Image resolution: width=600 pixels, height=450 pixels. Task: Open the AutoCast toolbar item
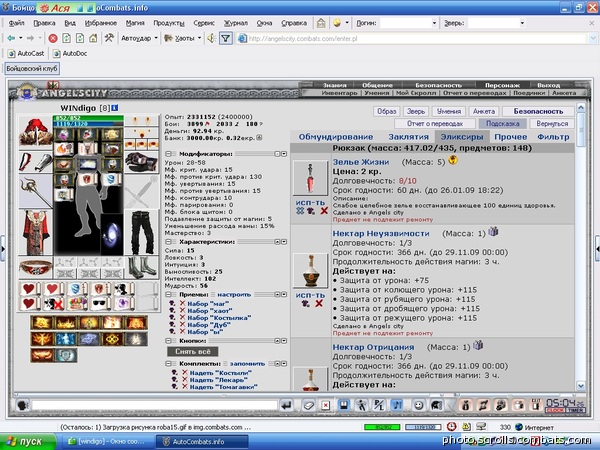[26, 54]
